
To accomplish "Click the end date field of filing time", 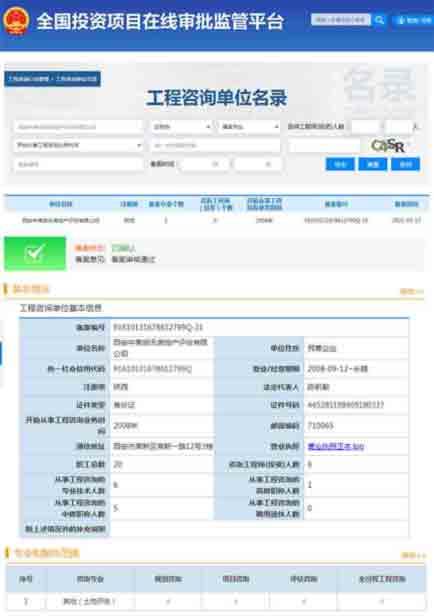I will click(x=257, y=164).
